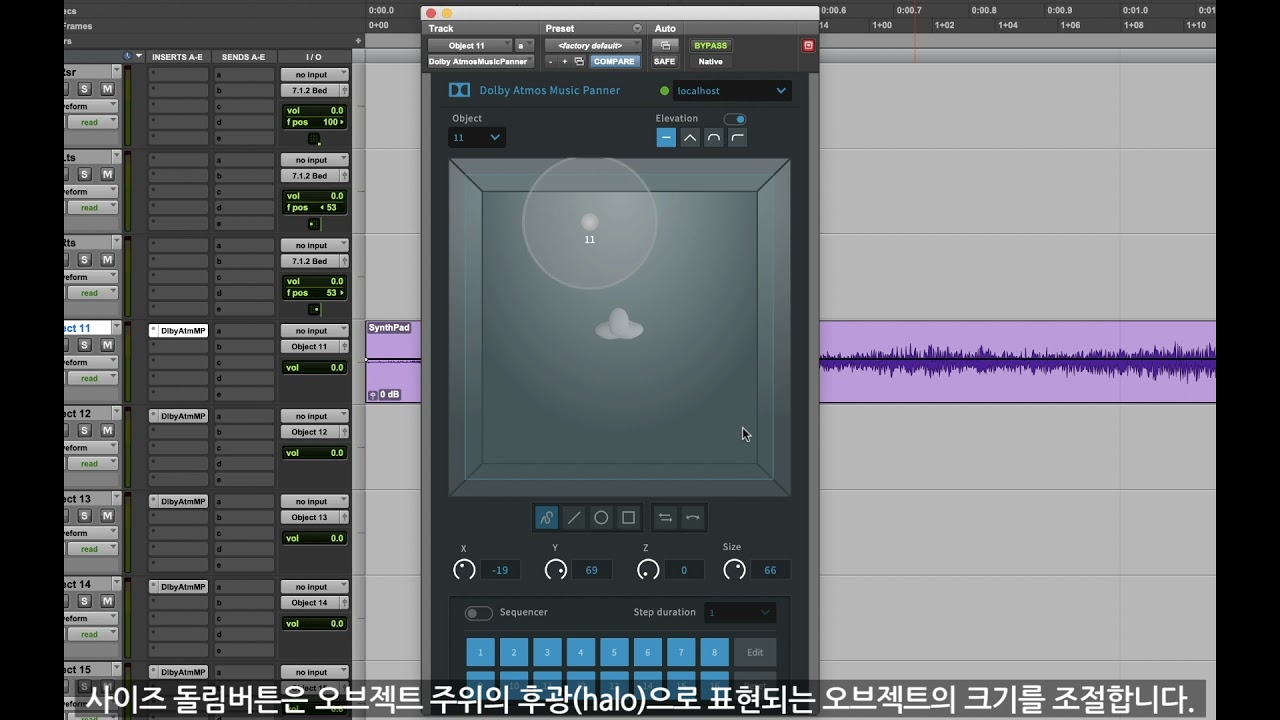
Task: Select the straight line path tool
Action: pyautogui.click(x=574, y=518)
